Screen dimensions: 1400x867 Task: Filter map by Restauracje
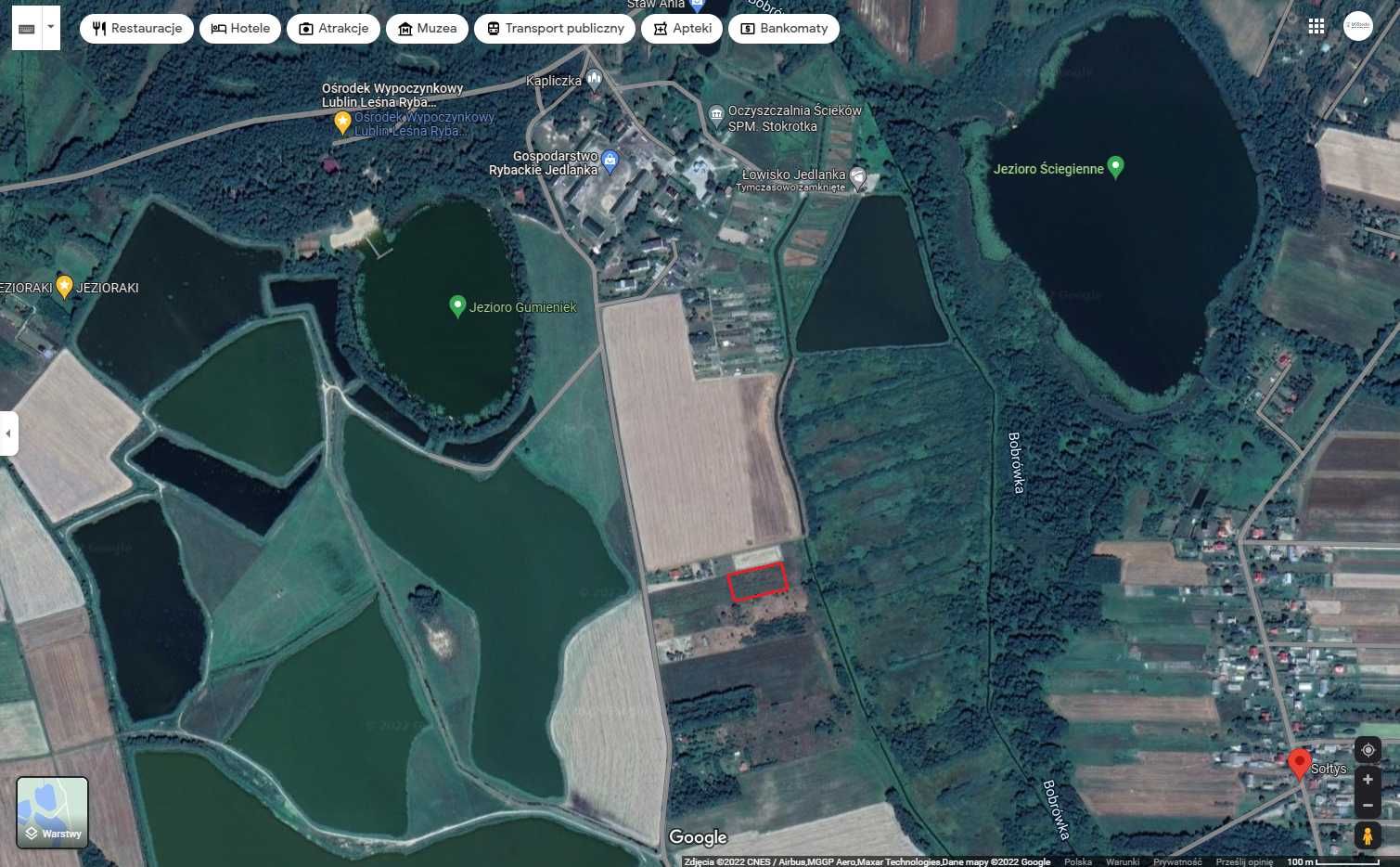[137, 29]
